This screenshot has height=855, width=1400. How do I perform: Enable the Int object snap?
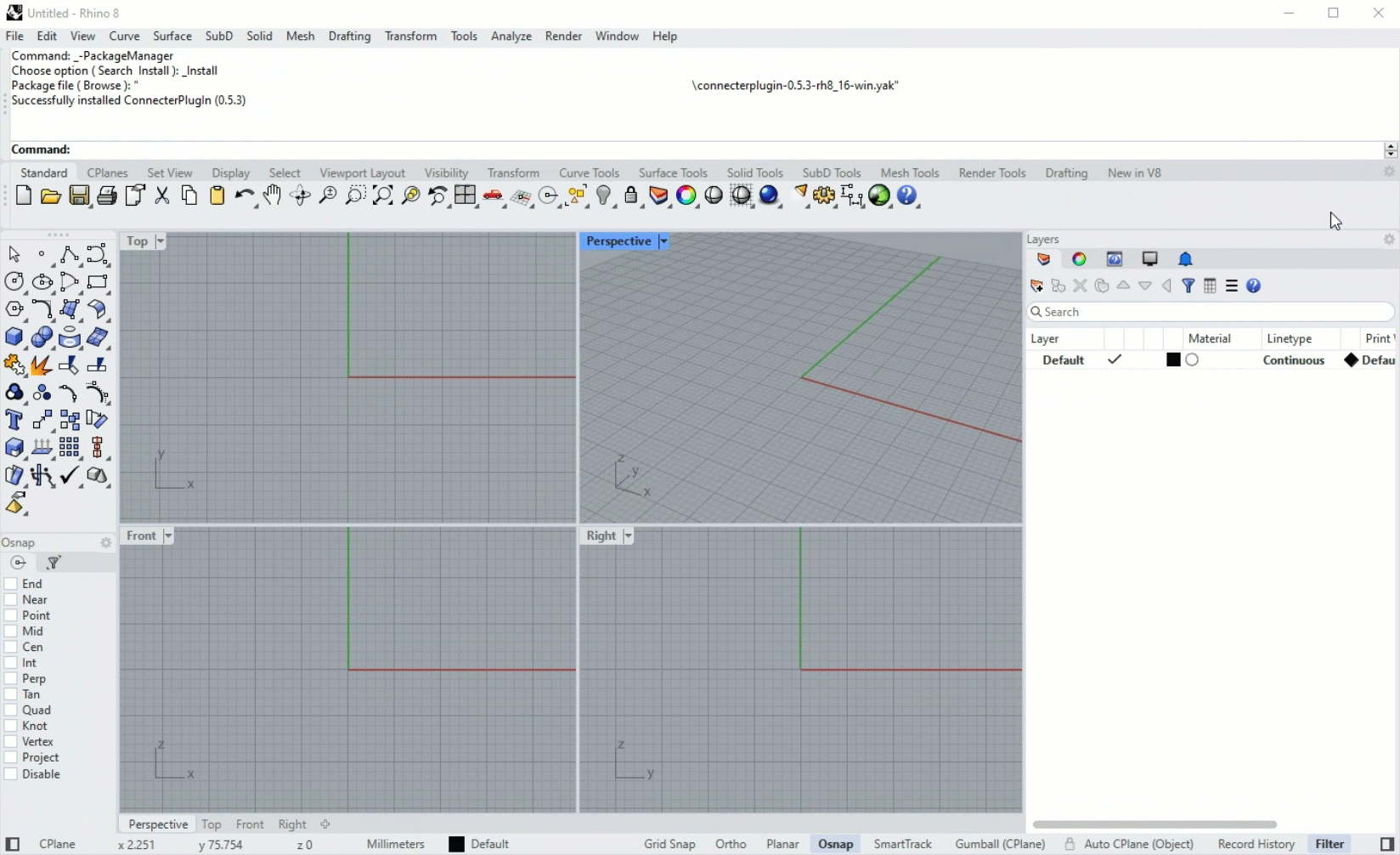pyautogui.click(x=11, y=663)
